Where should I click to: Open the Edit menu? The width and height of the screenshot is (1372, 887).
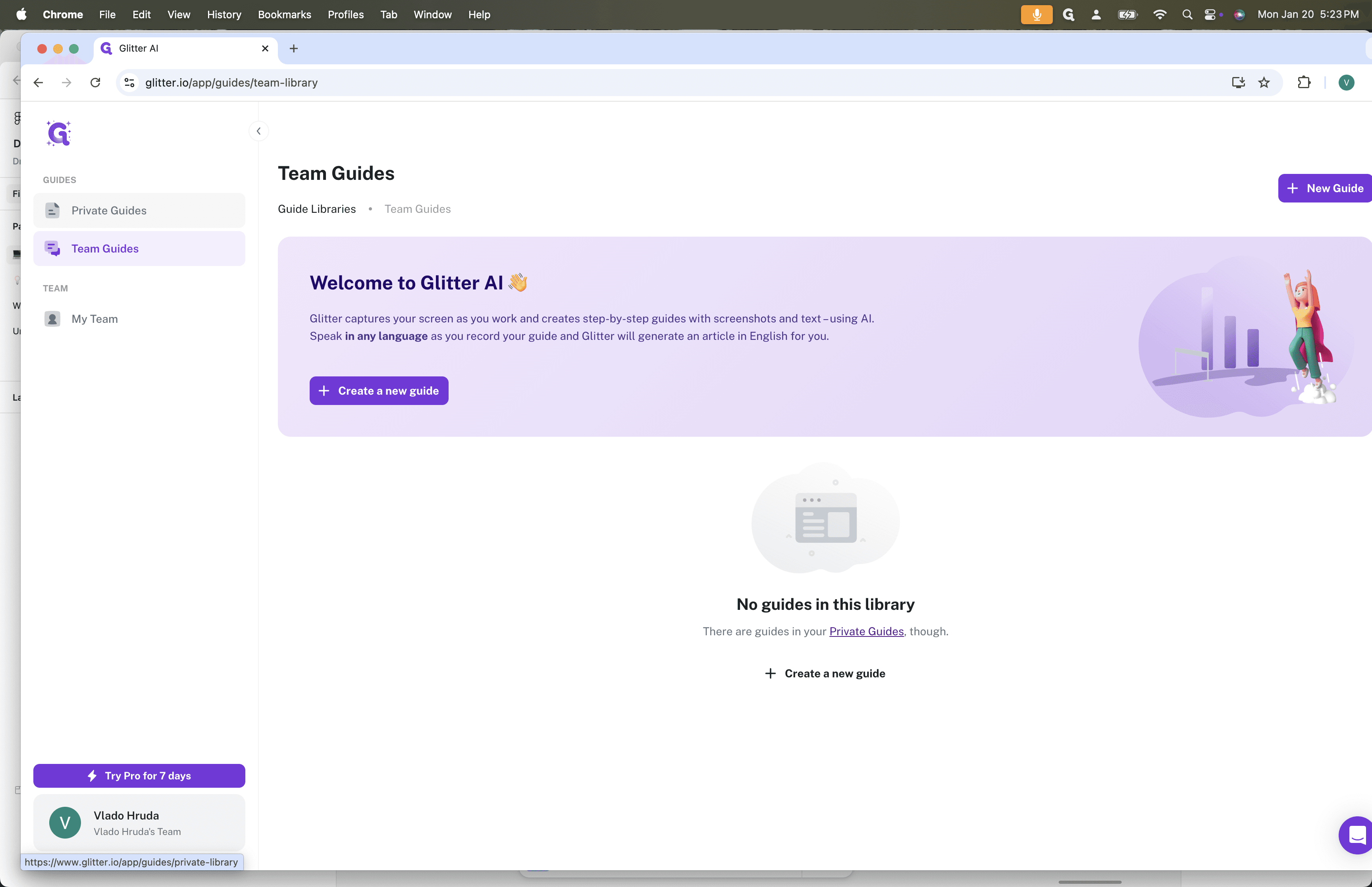[141, 14]
